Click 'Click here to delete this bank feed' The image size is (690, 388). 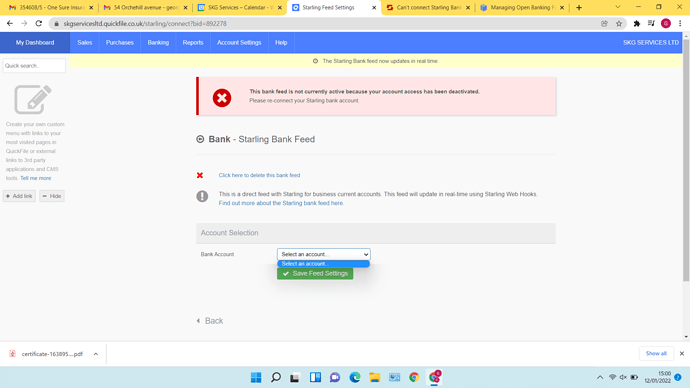pos(259,175)
